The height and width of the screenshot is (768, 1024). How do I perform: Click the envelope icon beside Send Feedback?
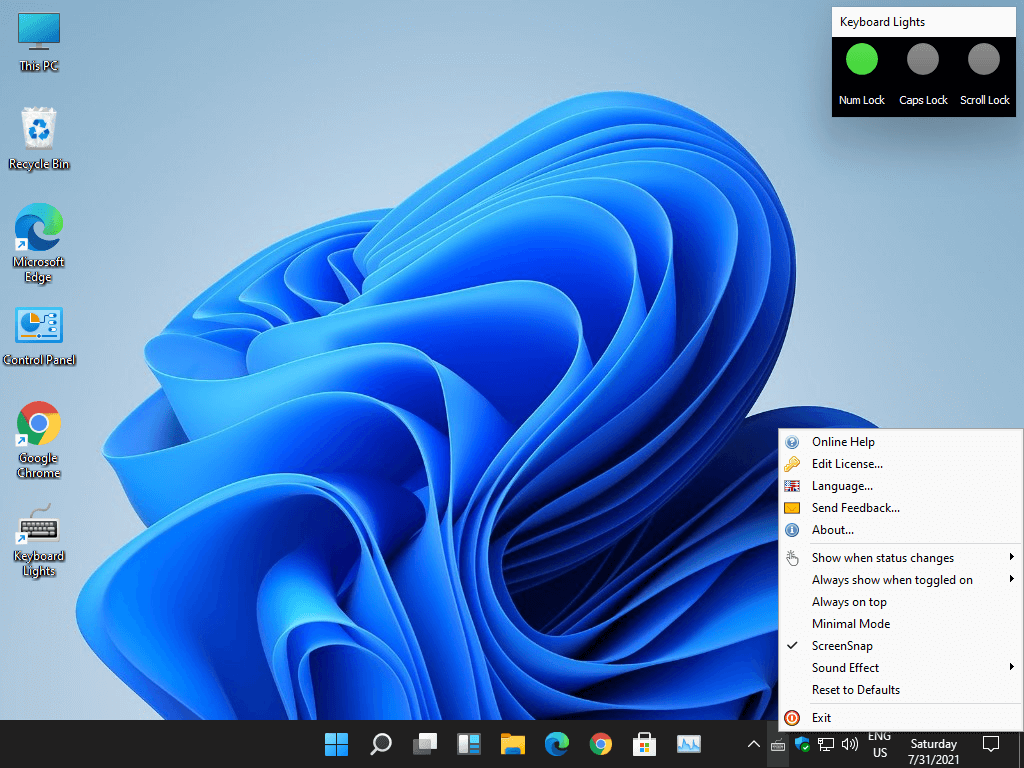point(793,508)
